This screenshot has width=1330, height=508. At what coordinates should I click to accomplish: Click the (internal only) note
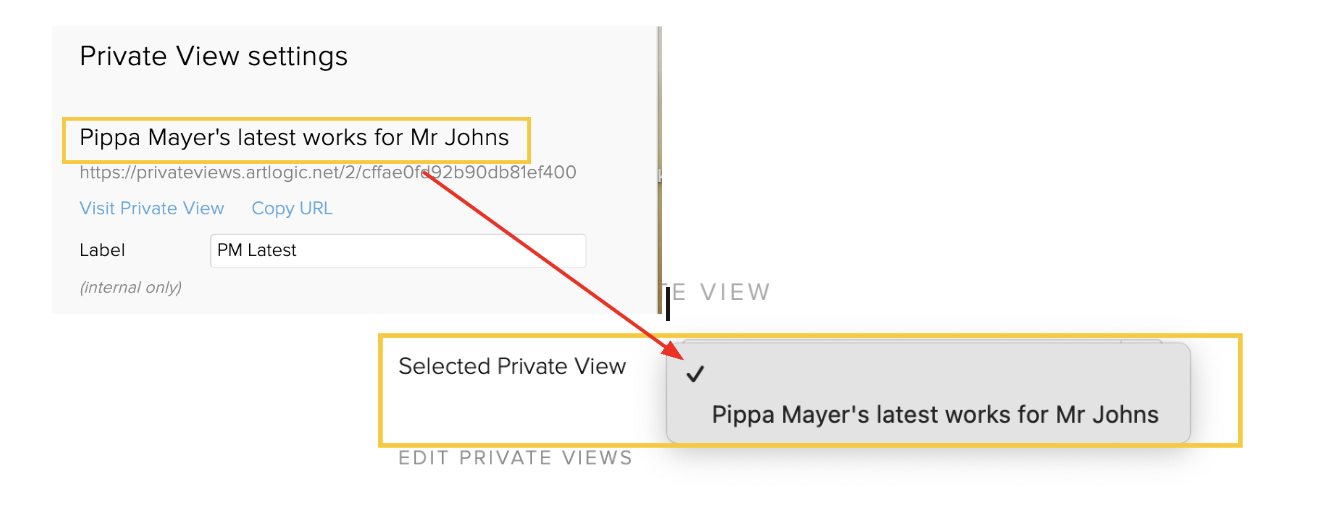[x=131, y=287]
